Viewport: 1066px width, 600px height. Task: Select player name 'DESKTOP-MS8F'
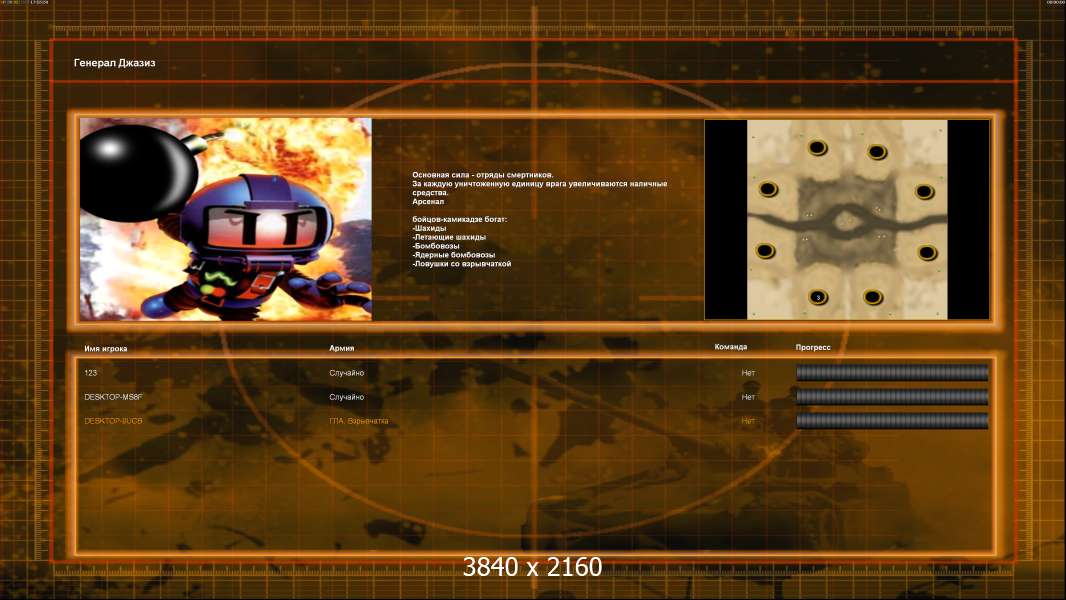coord(114,397)
